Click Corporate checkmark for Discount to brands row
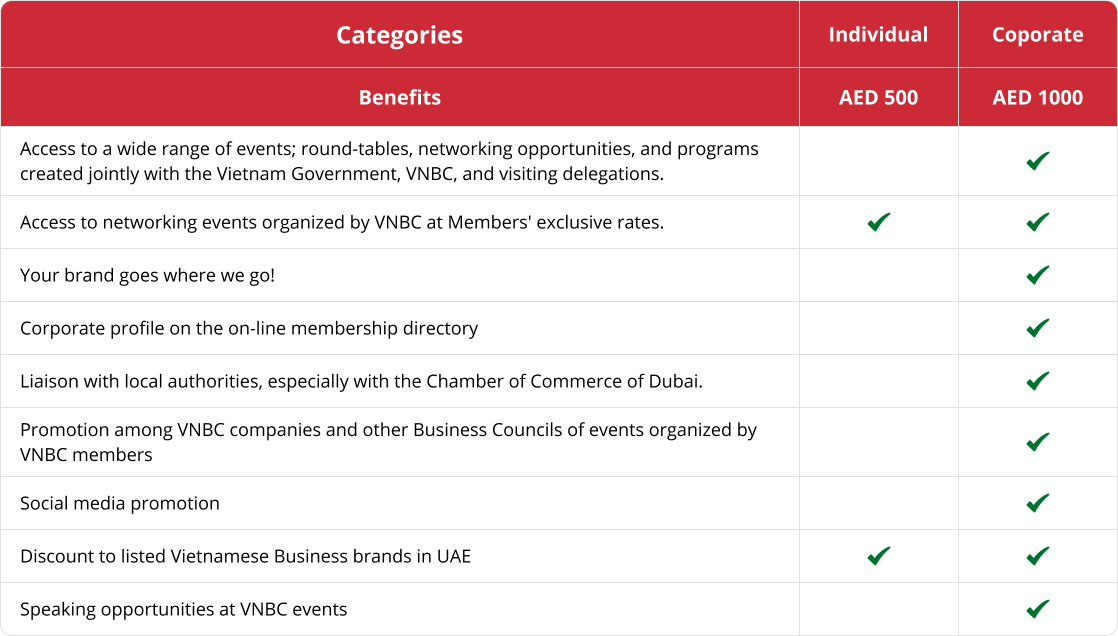The image size is (1118, 636). tap(1038, 556)
